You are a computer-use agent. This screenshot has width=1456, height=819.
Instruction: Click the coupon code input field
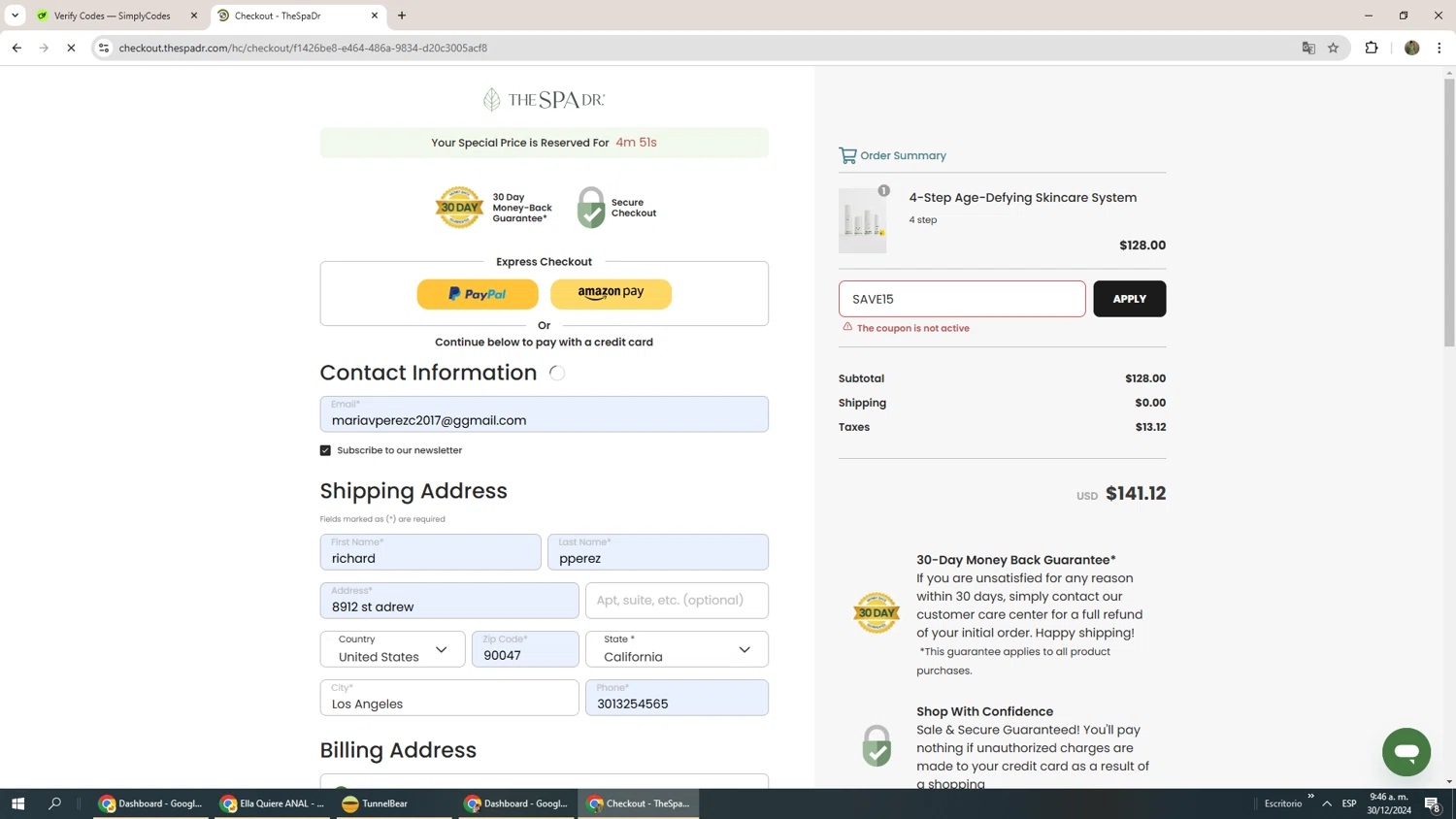(962, 299)
